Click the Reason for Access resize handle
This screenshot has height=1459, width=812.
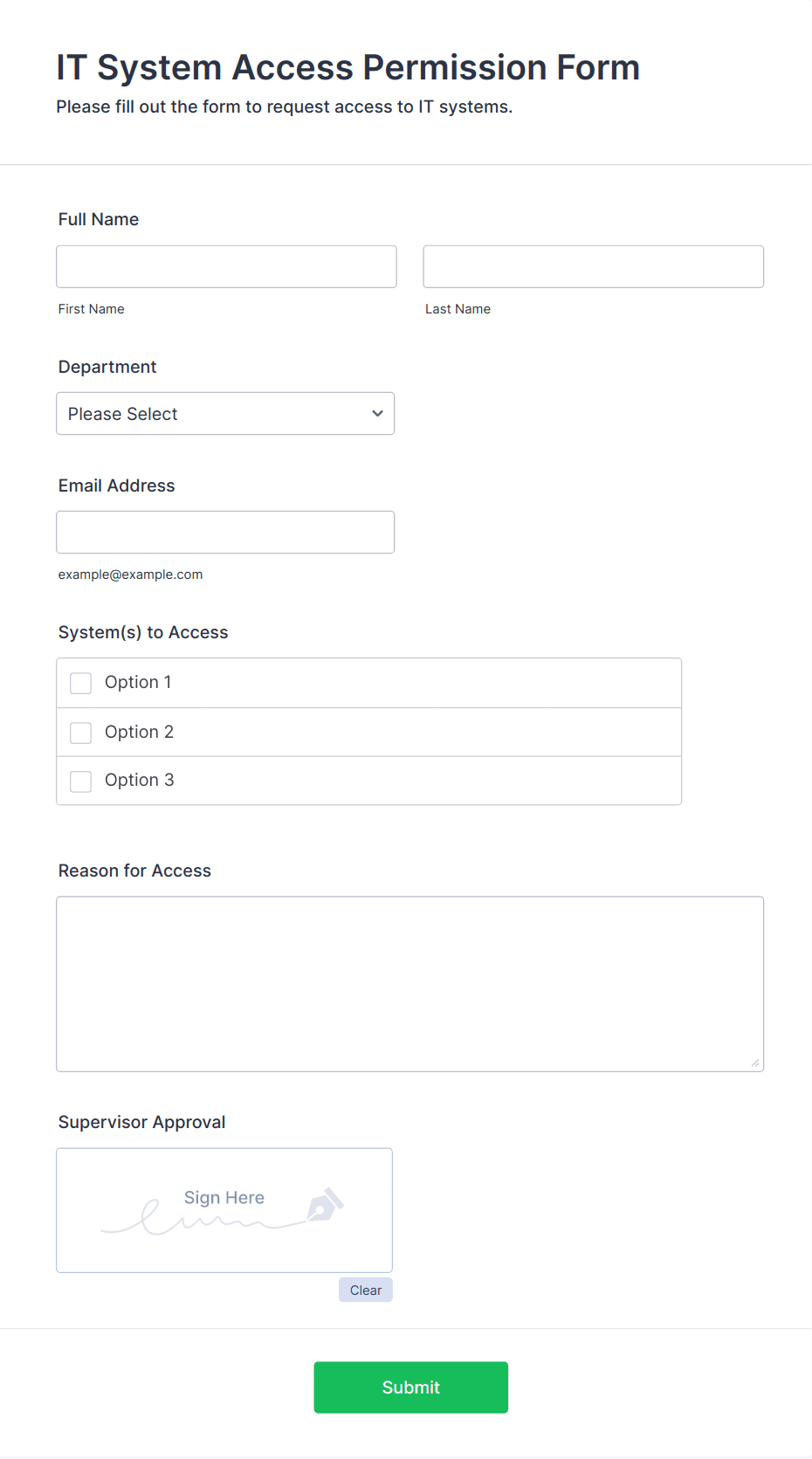[x=754, y=1063]
